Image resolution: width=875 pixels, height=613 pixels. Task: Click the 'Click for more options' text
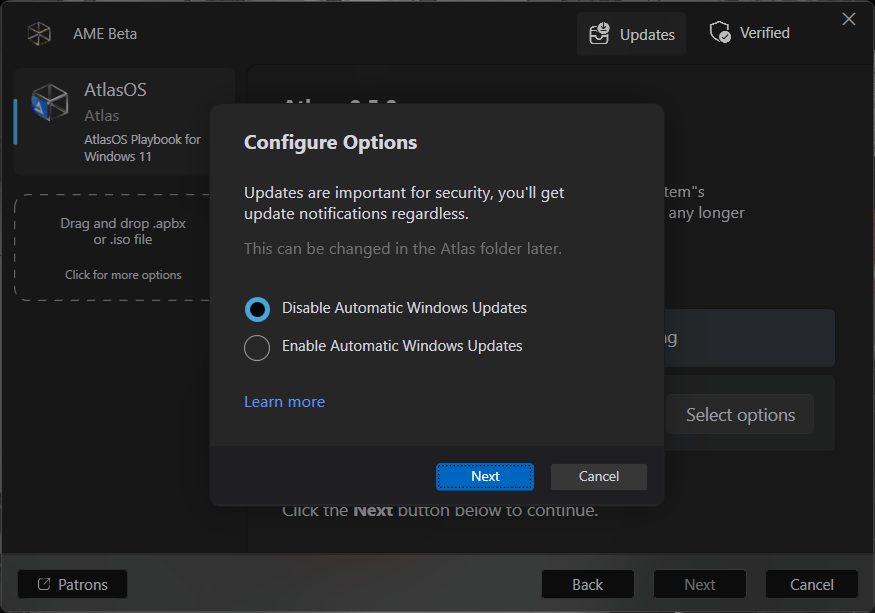click(123, 275)
